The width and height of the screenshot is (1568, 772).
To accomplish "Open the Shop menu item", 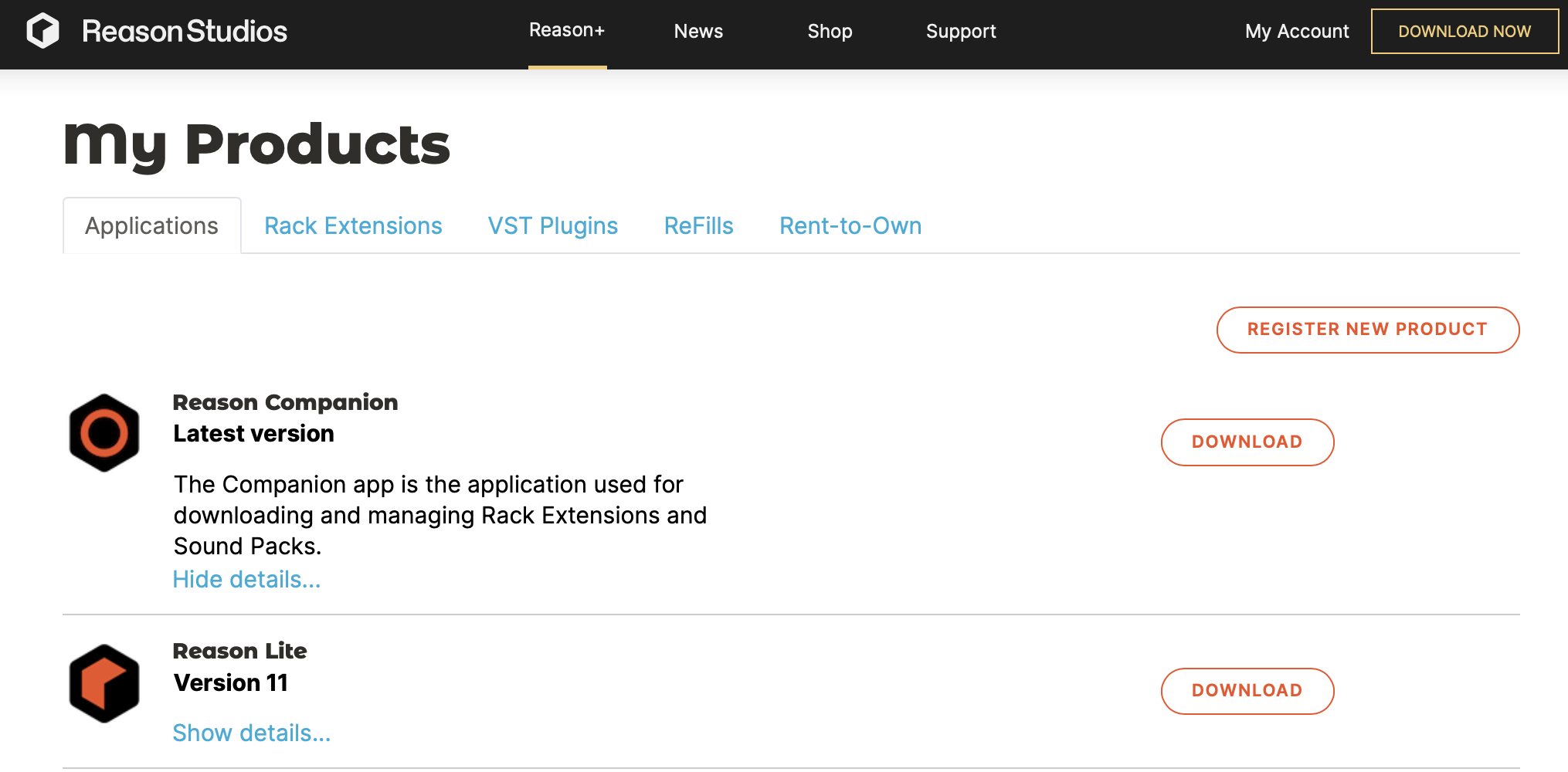I will [830, 31].
